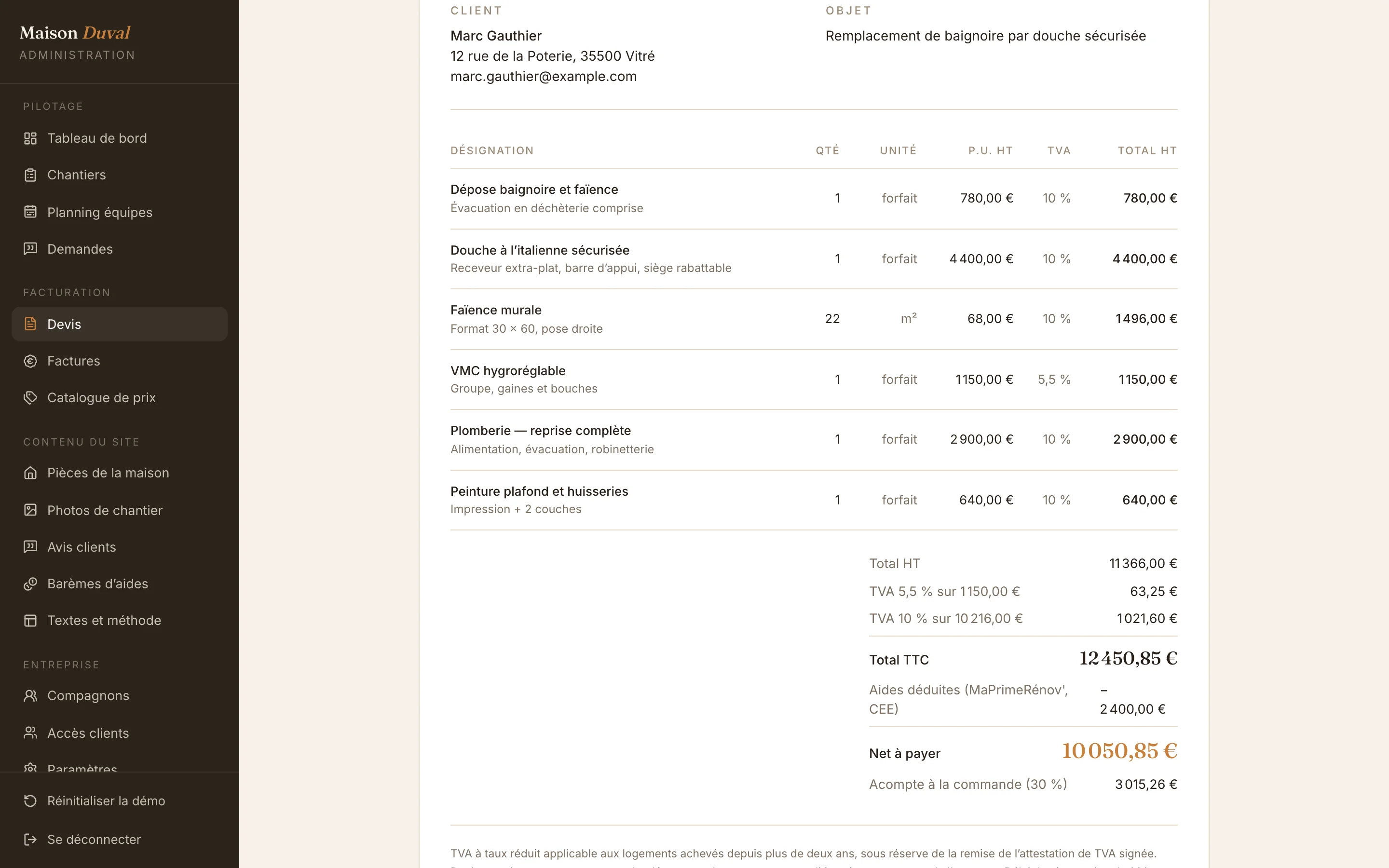Screen dimensions: 1389x868
Task: Click the TVA amount 1 021,60 €
Action: (1147, 618)
